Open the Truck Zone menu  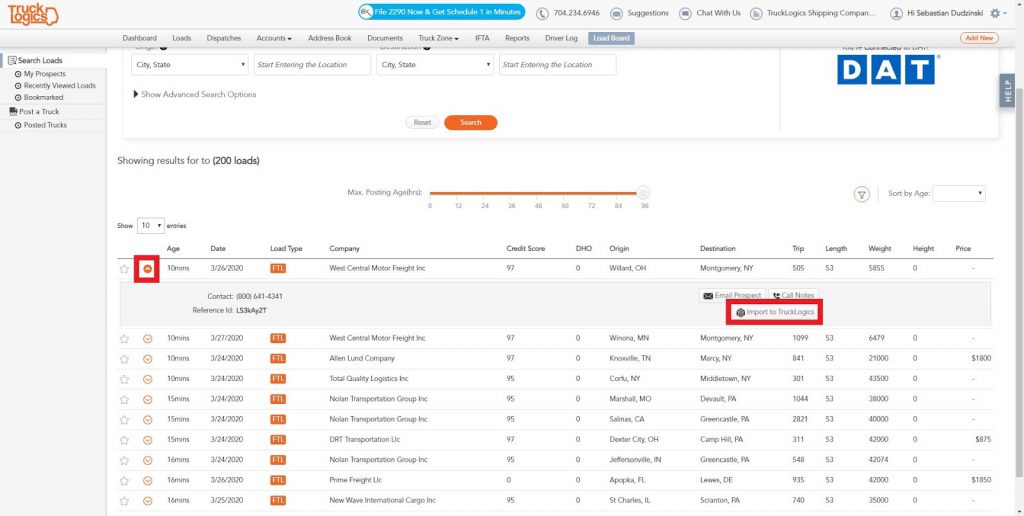438,39
